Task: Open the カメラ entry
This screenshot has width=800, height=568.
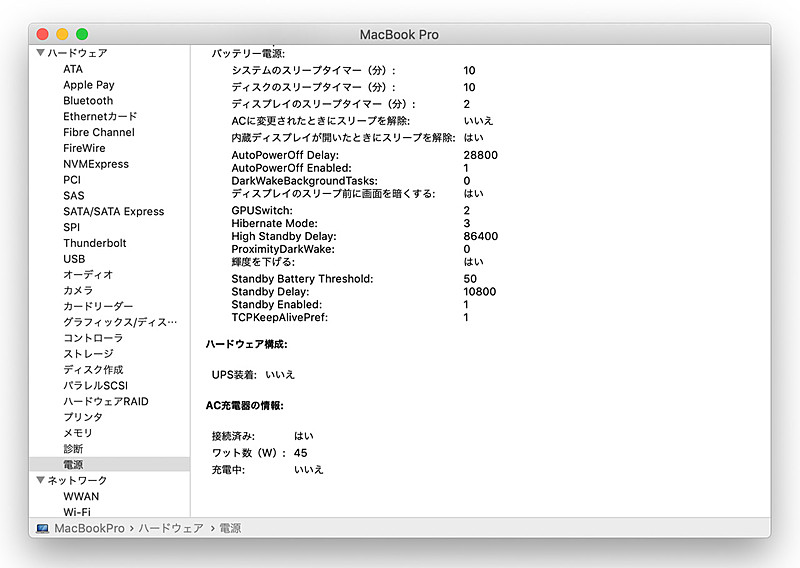Action: [78, 290]
